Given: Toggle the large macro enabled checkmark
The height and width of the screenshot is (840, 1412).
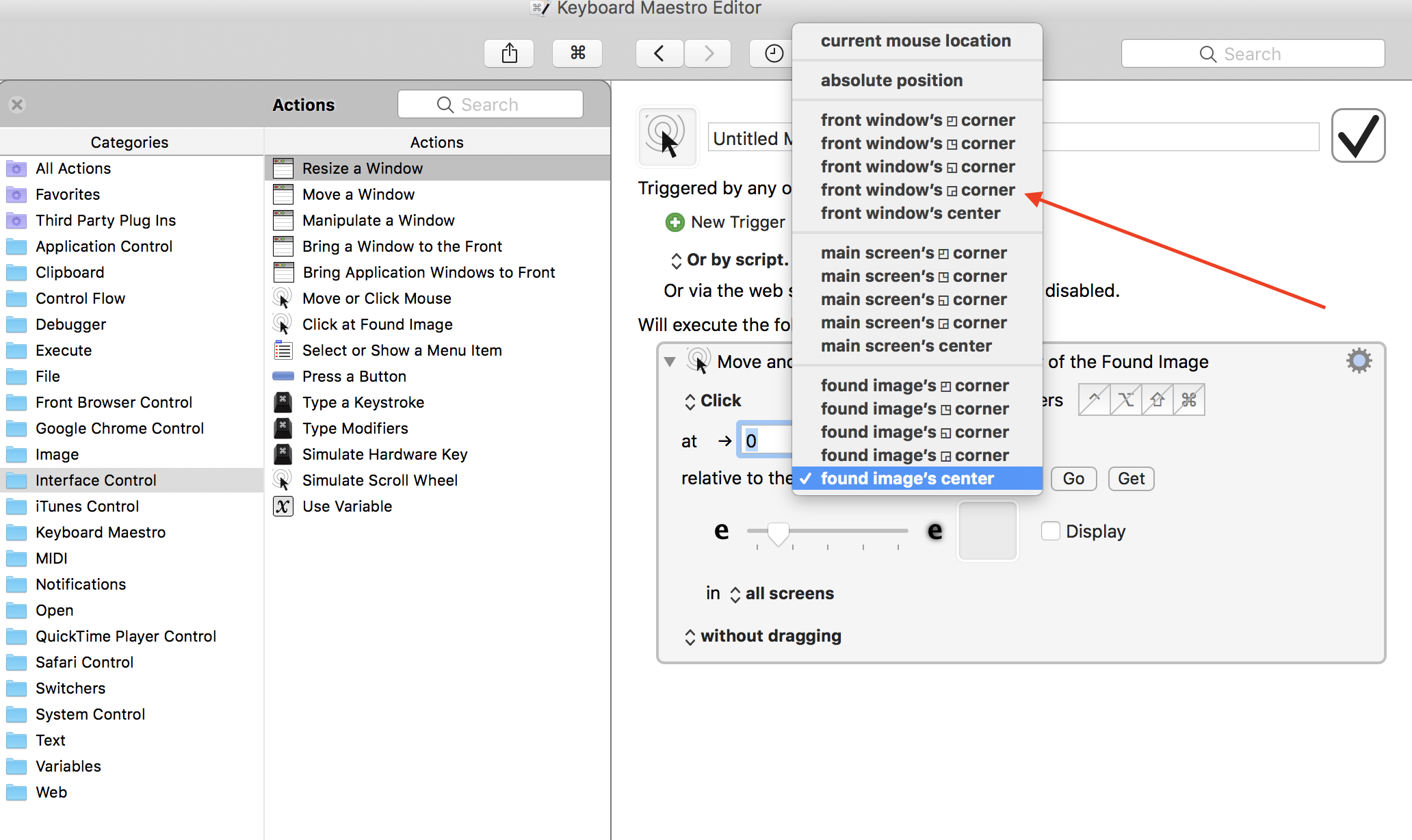Looking at the screenshot, I should pos(1358,135).
